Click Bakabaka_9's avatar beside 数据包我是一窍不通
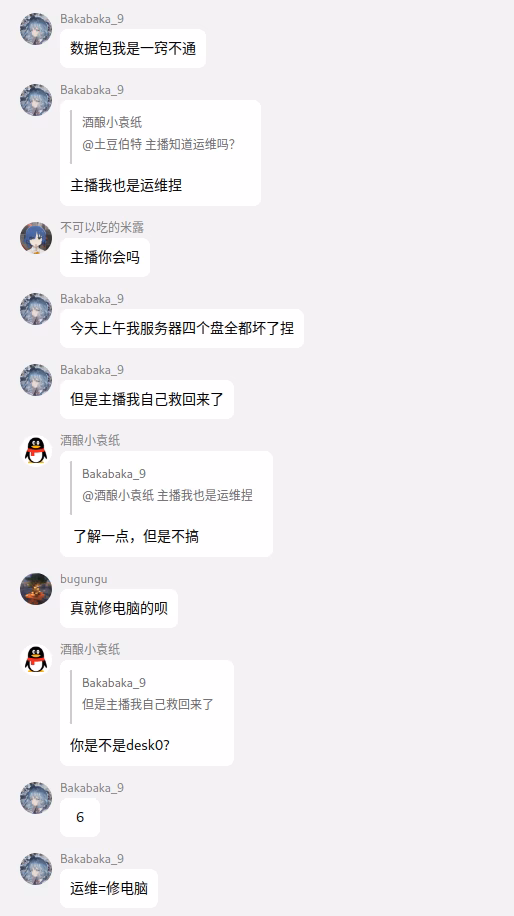Viewport: 514px width, 916px height. [x=36, y=29]
